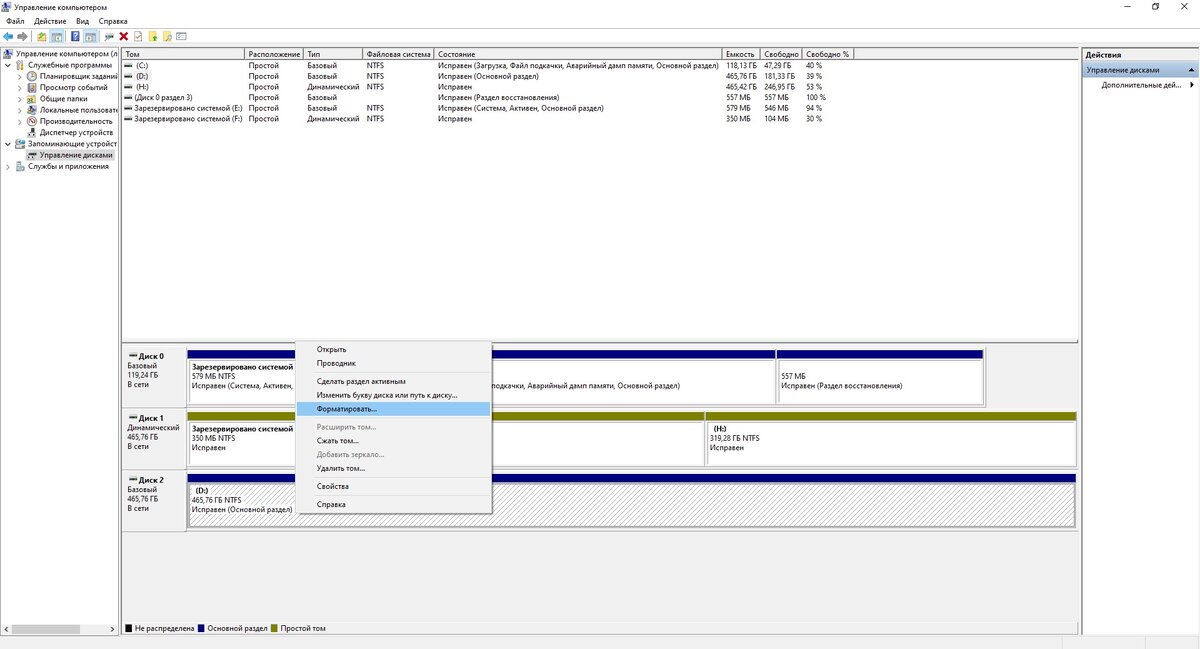This screenshot has width=1200, height=649.
Task: Choose Форматировать... in the context menu
Action: [x=394, y=409]
